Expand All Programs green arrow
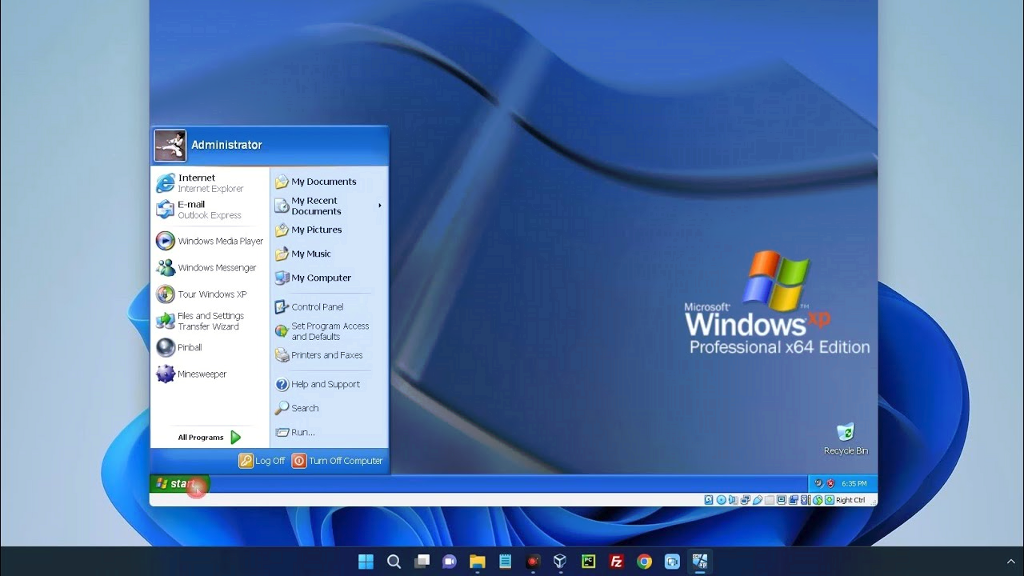 coord(236,437)
